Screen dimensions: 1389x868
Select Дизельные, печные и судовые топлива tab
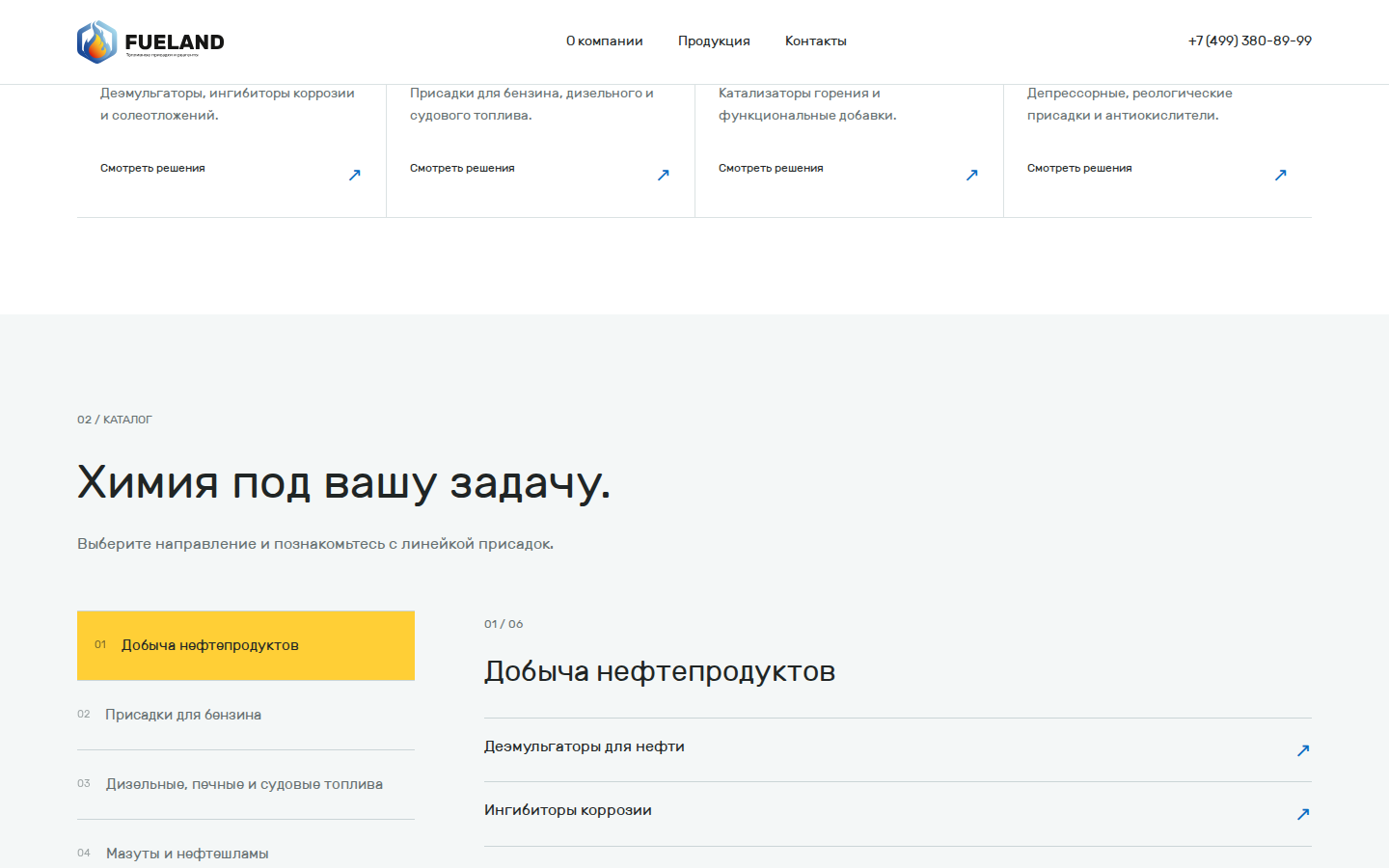click(x=246, y=784)
